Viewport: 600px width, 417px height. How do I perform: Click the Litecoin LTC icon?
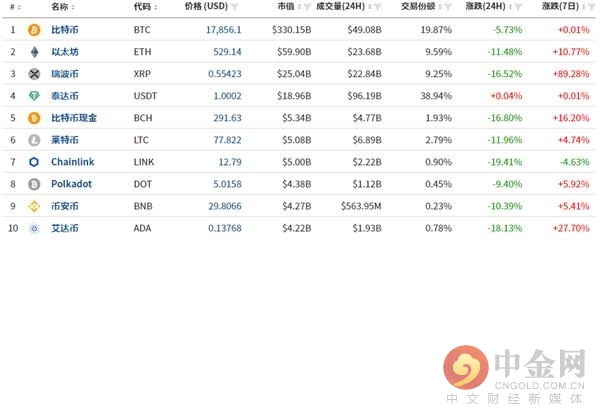[34, 140]
